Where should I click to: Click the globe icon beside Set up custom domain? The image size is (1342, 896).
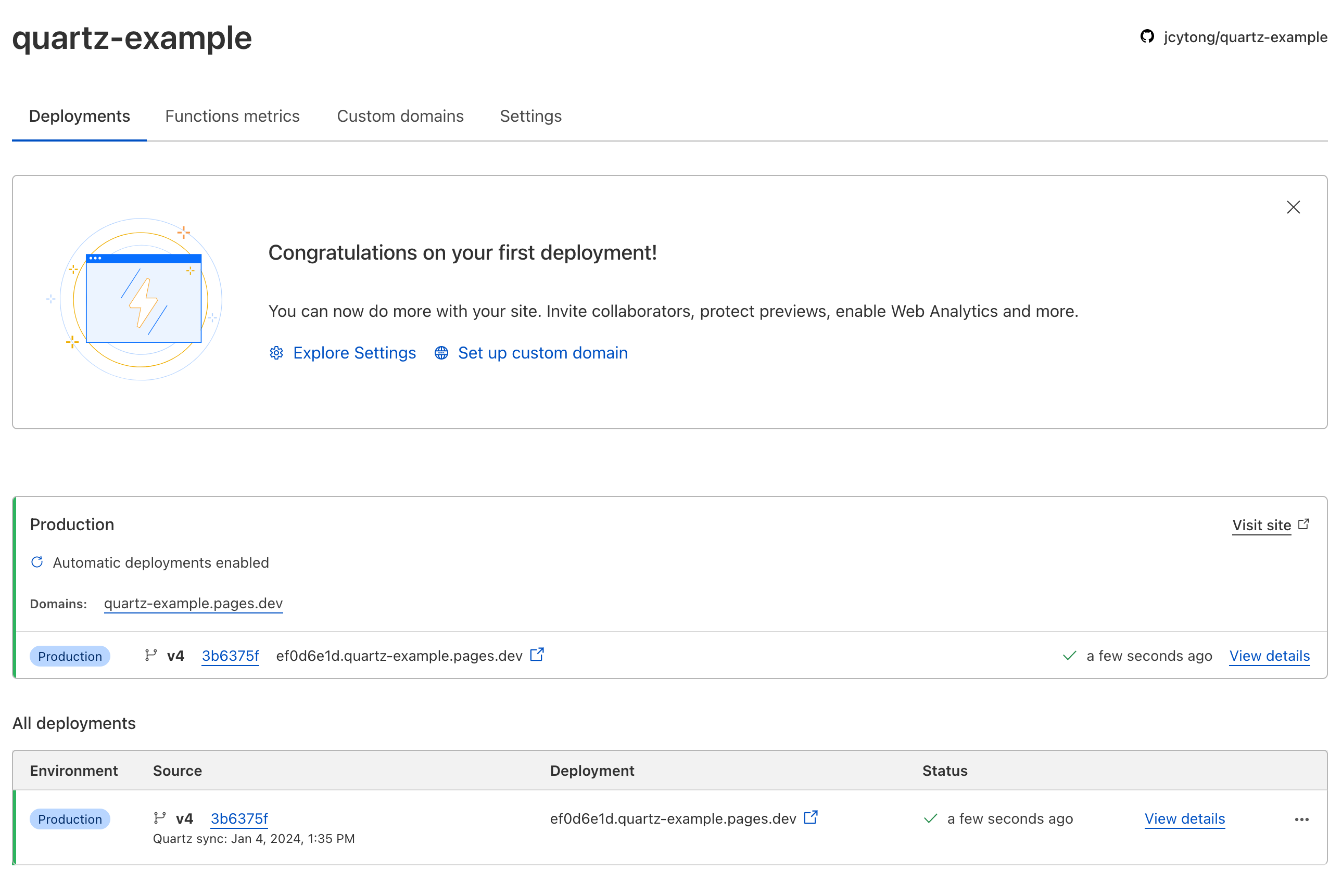coord(441,353)
